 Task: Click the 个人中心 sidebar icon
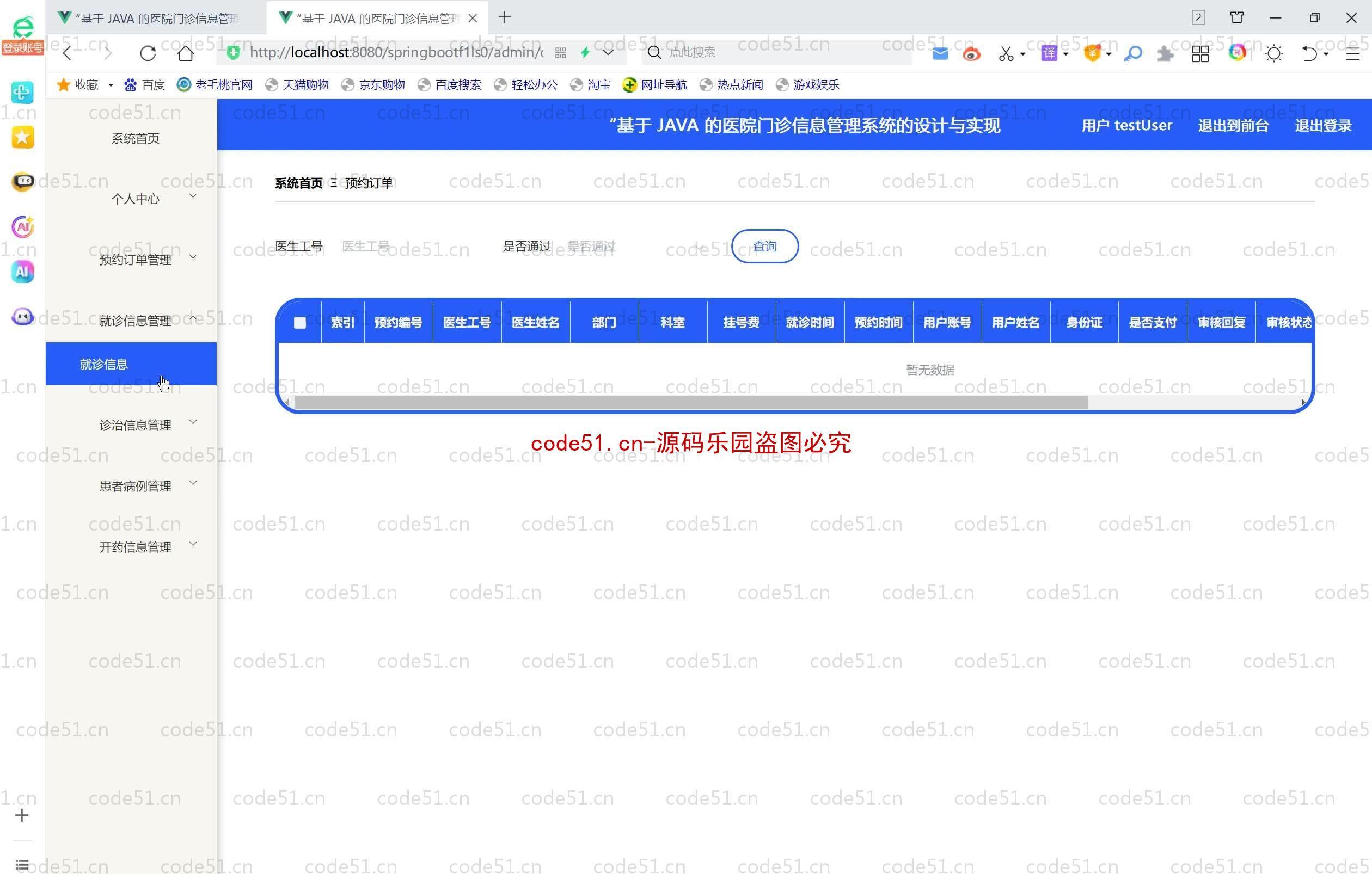pyautogui.click(x=134, y=197)
